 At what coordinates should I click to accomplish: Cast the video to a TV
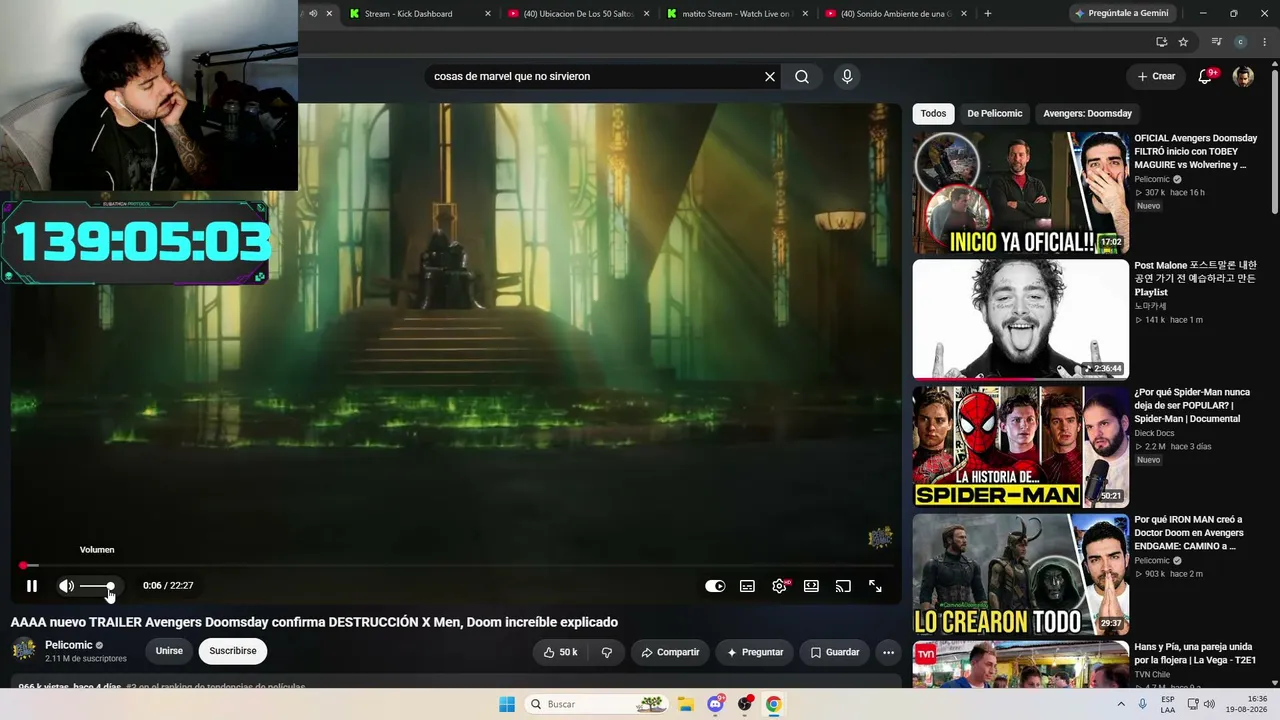(x=843, y=586)
